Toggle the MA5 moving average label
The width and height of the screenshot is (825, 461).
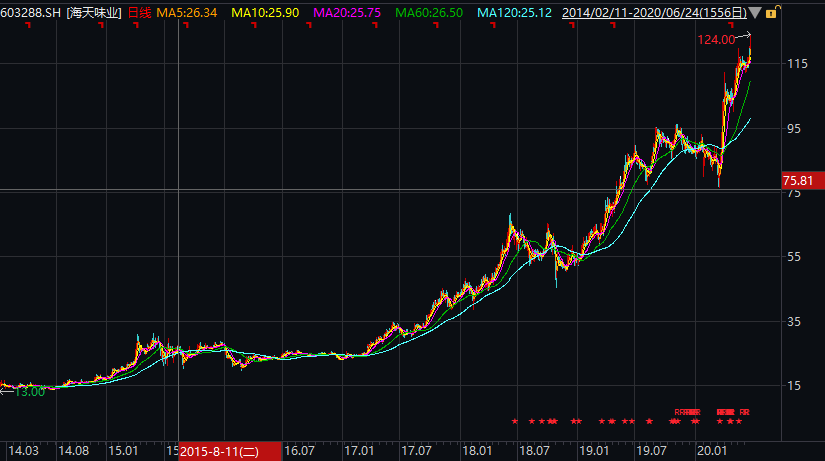pos(187,13)
